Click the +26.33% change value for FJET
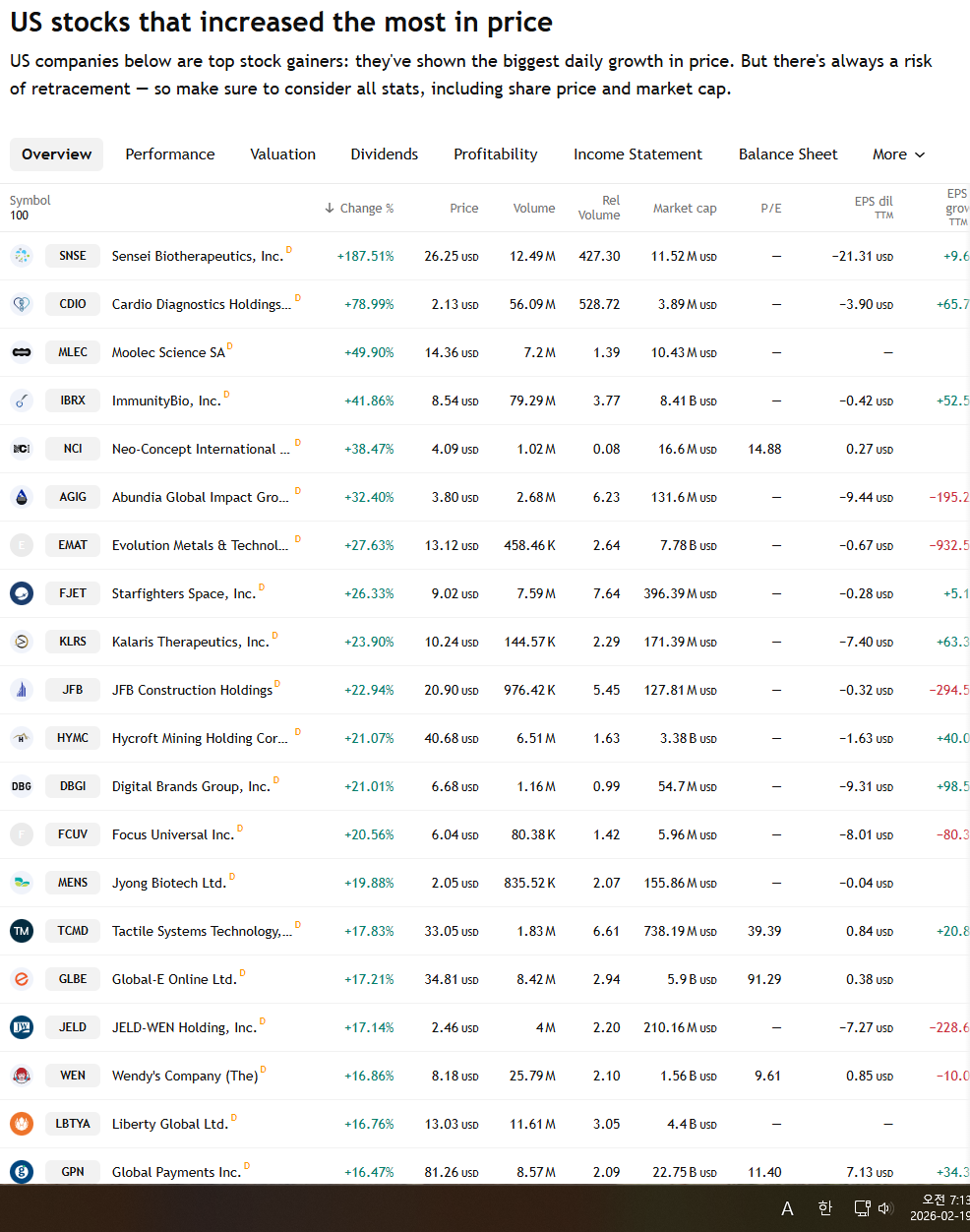The width and height of the screenshot is (970, 1232). (x=369, y=593)
